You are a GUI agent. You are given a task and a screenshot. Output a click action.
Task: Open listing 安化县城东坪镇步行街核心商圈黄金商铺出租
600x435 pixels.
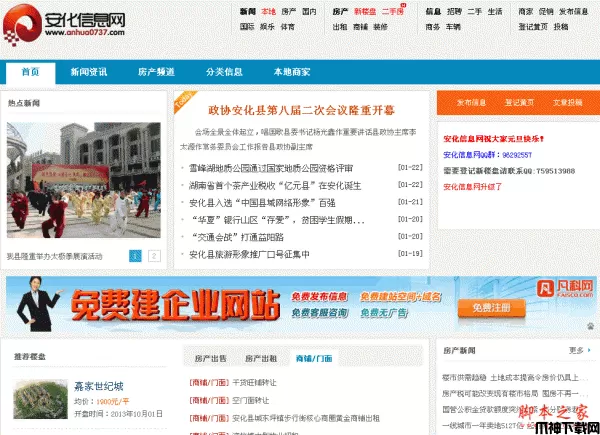(x=306, y=418)
